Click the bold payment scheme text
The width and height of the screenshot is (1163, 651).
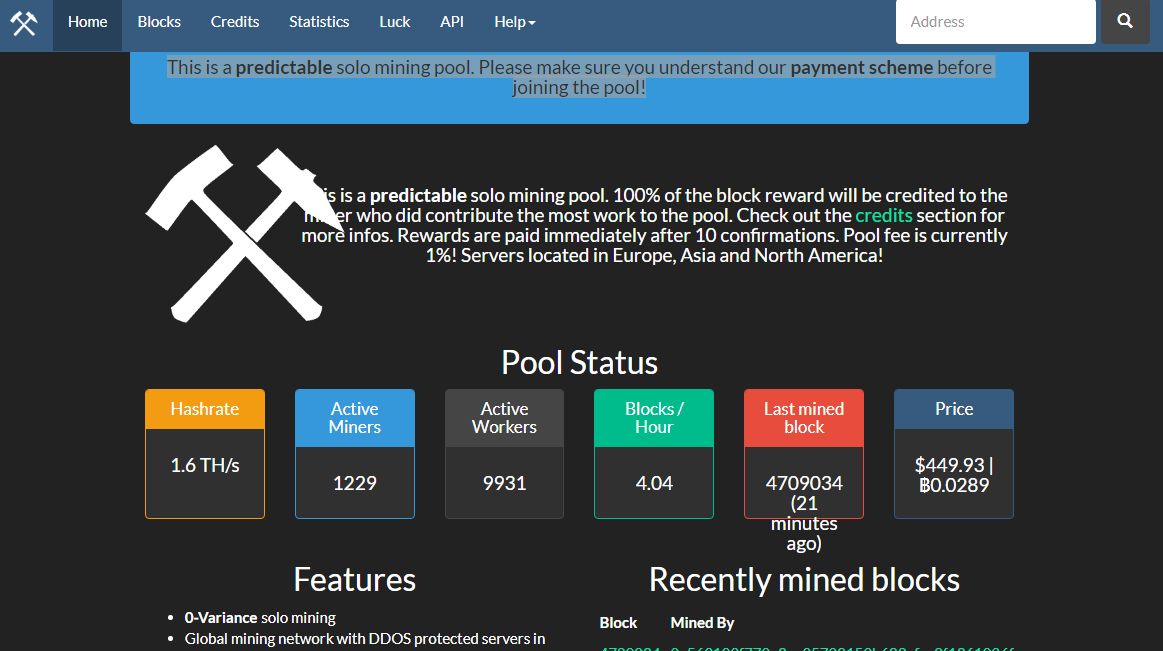pos(861,68)
